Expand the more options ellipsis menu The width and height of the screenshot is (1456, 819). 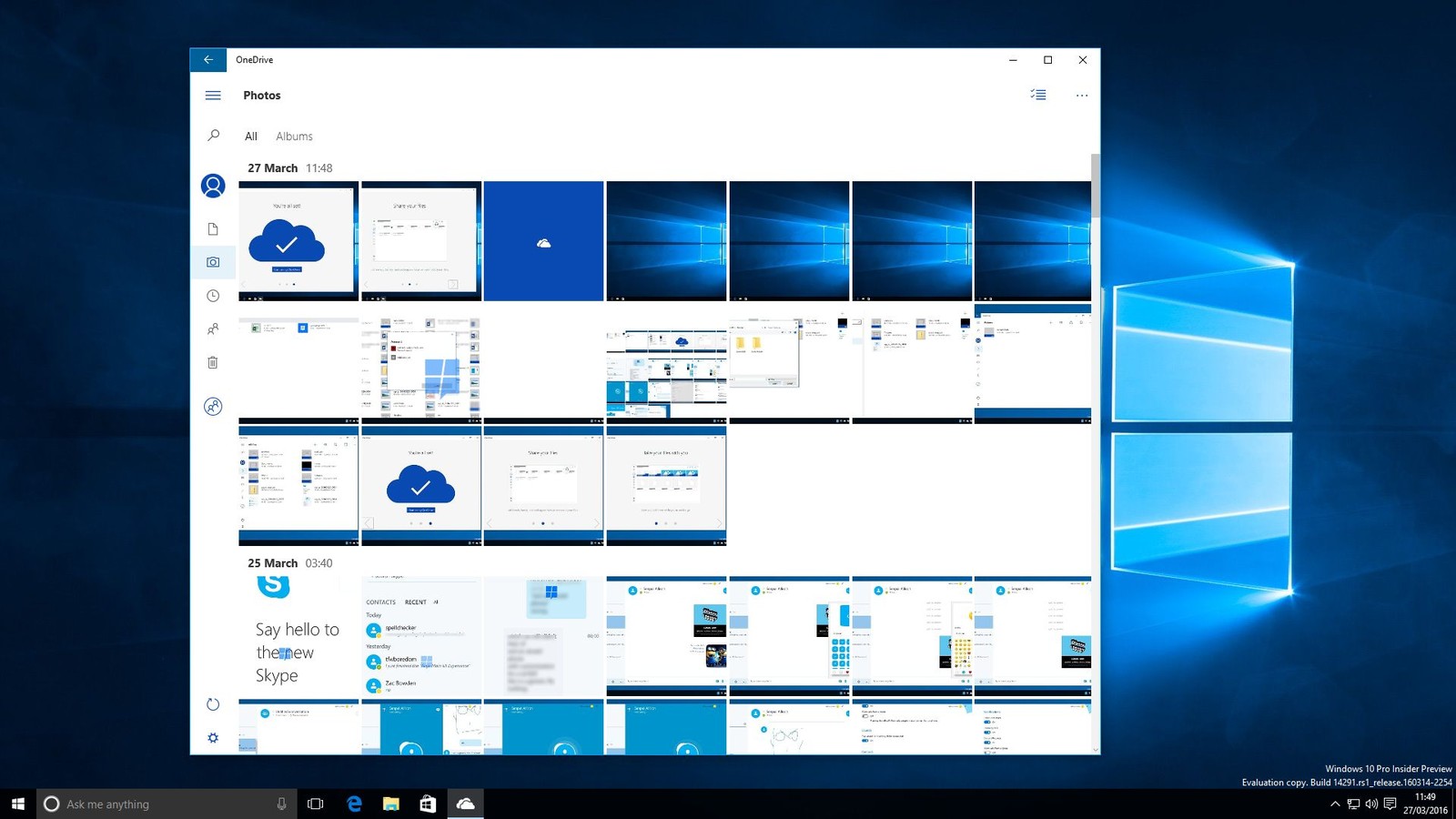tap(1081, 96)
